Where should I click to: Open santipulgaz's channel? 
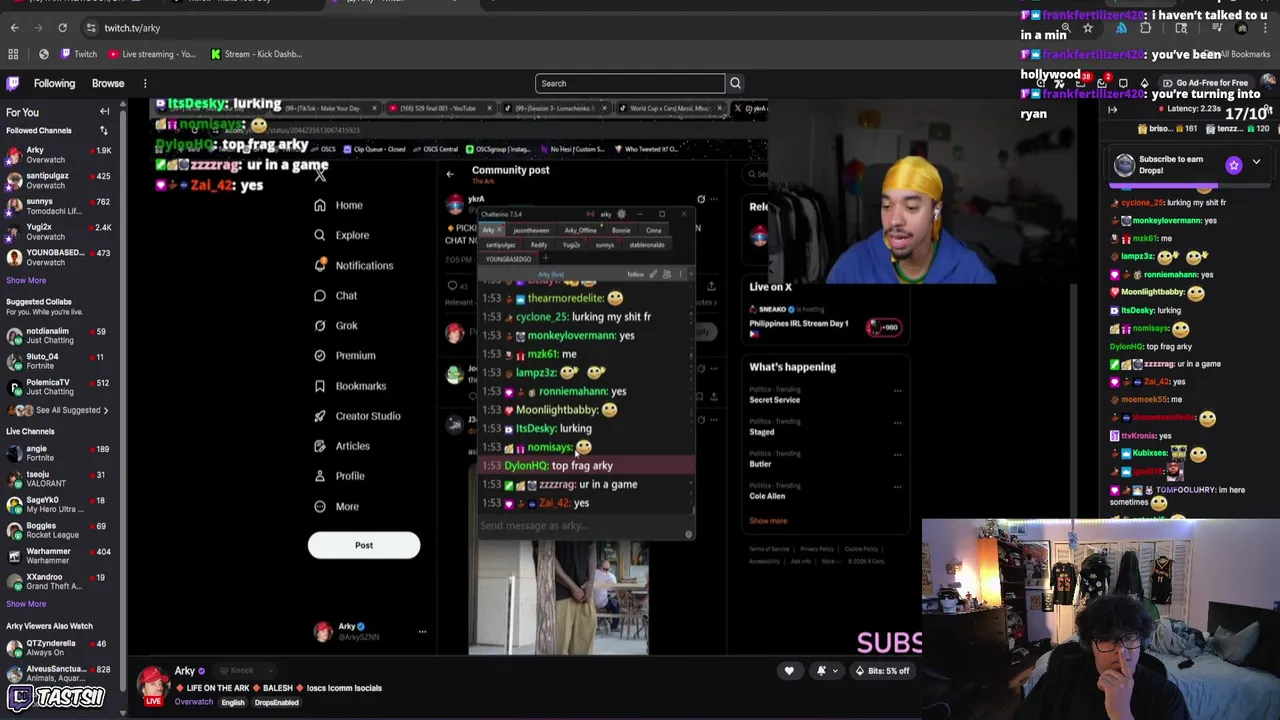click(60, 181)
